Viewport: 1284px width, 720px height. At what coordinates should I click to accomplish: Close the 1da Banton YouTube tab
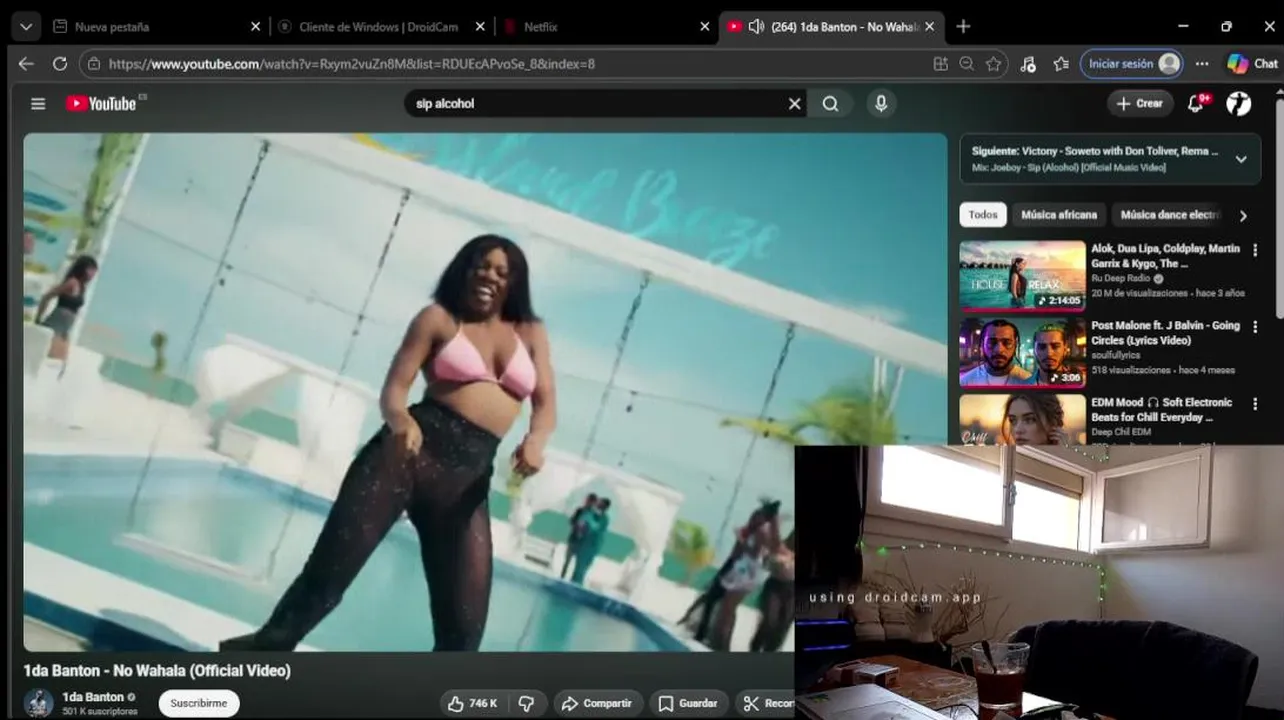tap(930, 27)
